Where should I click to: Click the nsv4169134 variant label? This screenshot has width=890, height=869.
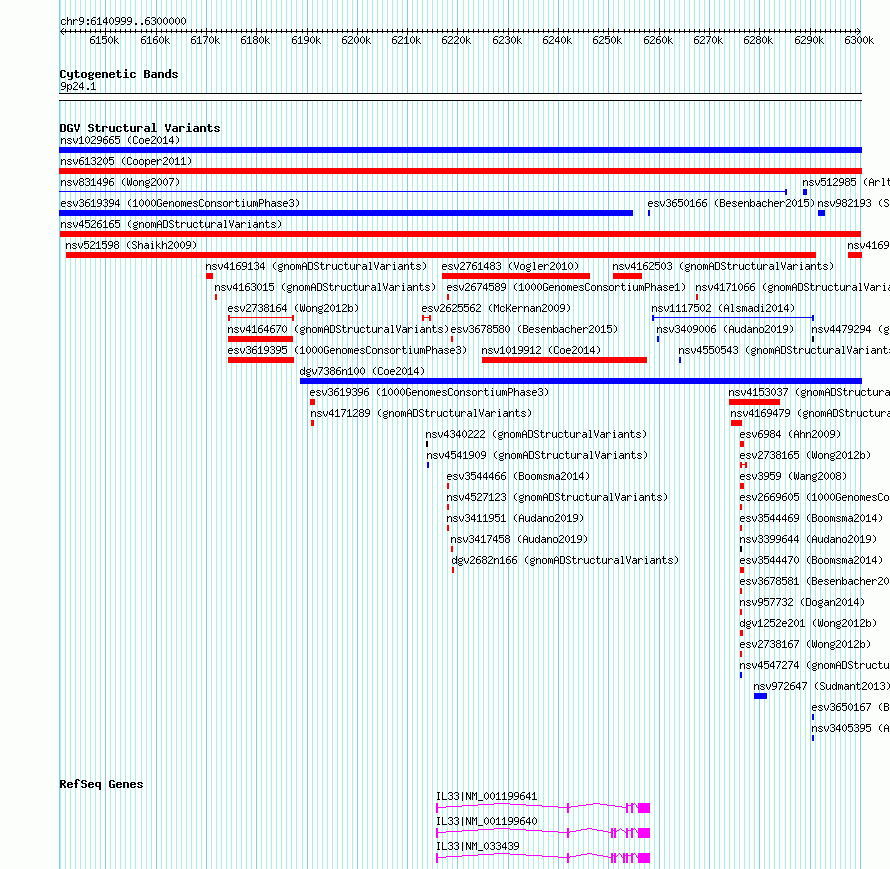pyautogui.click(x=316, y=266)
